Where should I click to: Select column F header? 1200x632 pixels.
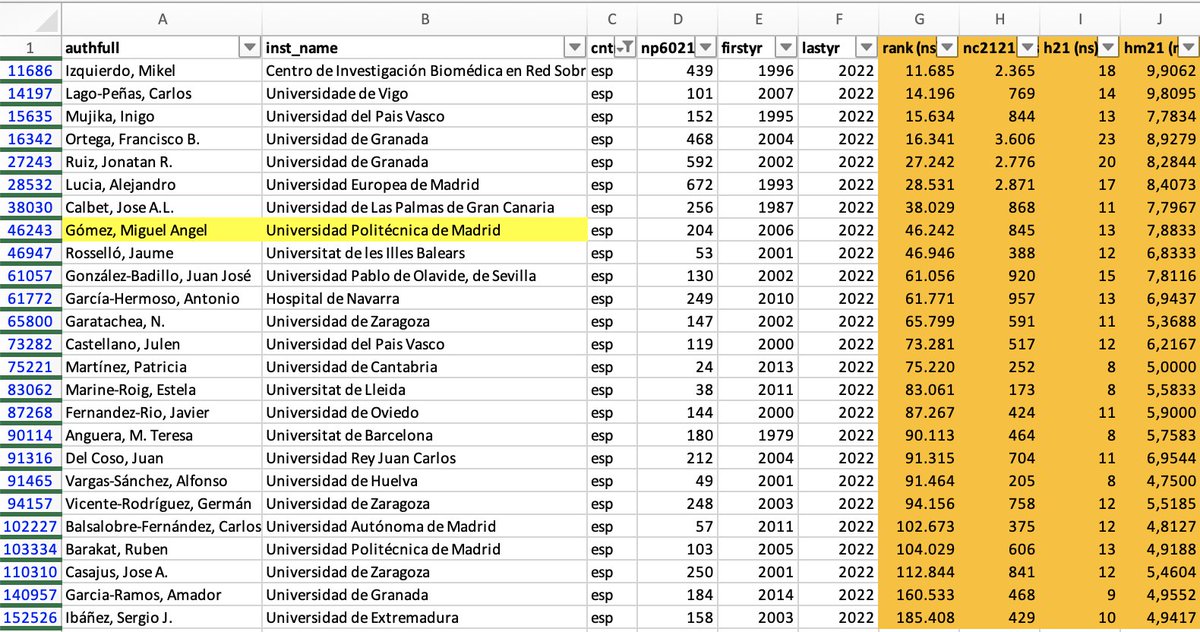point(839,17)
